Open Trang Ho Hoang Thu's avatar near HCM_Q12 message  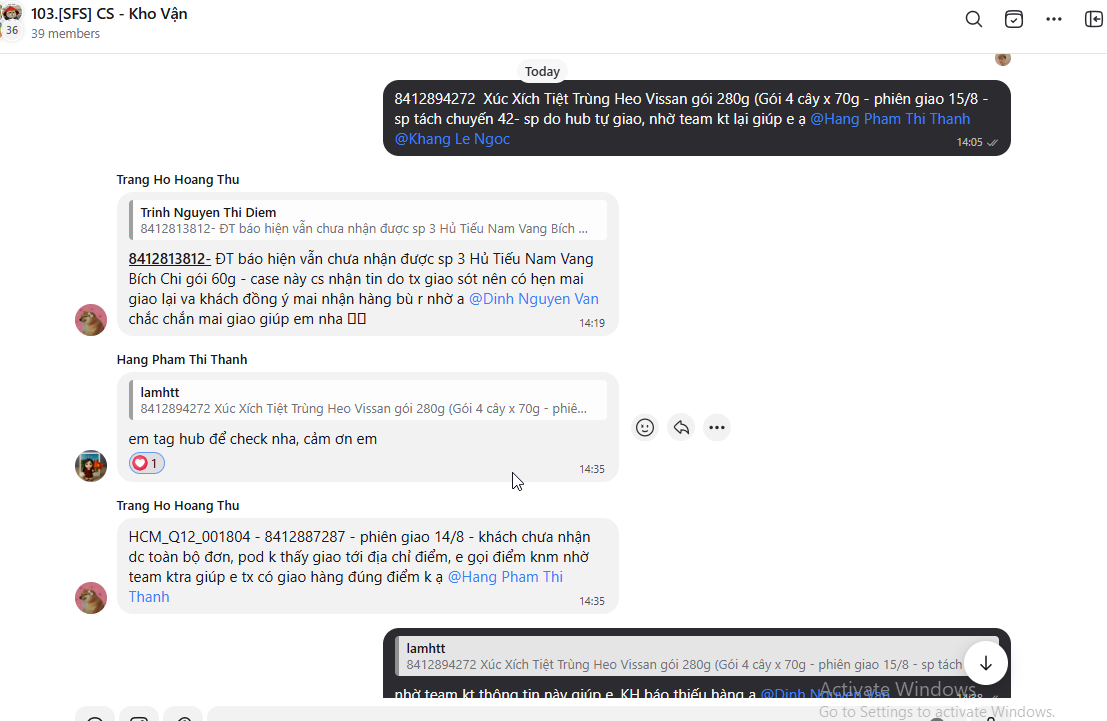click(91, 598)
